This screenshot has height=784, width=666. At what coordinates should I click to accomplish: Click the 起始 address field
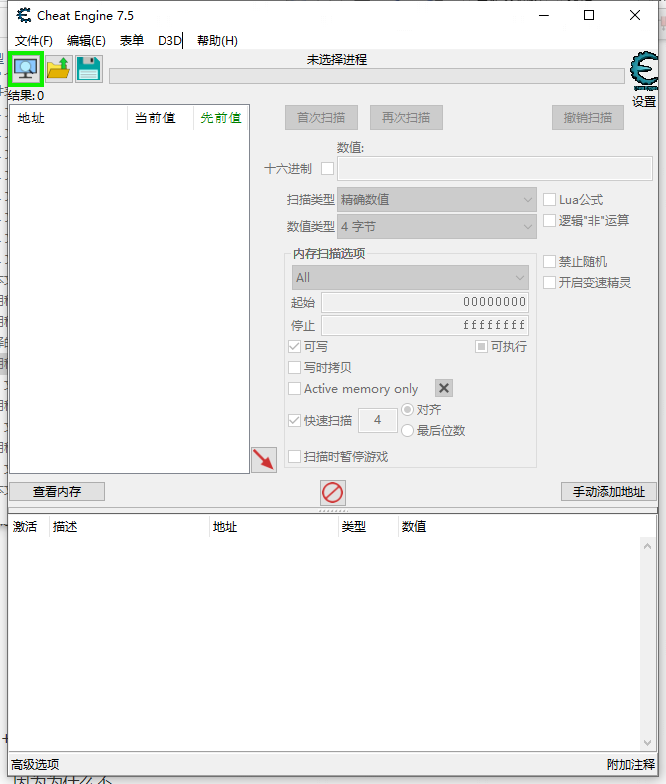[x=424, y=302]
